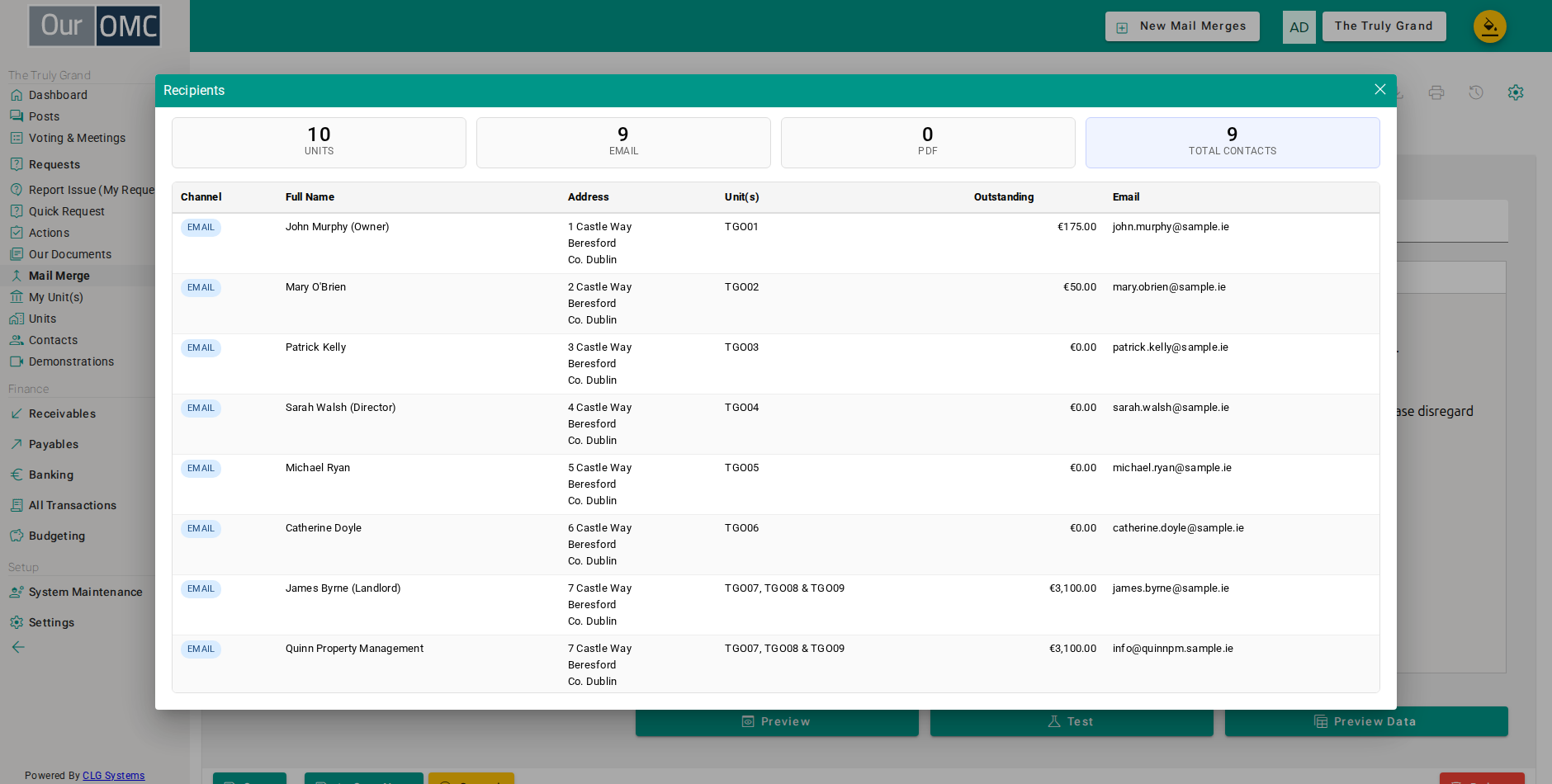Image resolution: width=1552 pixels, height=784 pixels.
Task: Click The Truly Grand button
Action: (1384, 26)
